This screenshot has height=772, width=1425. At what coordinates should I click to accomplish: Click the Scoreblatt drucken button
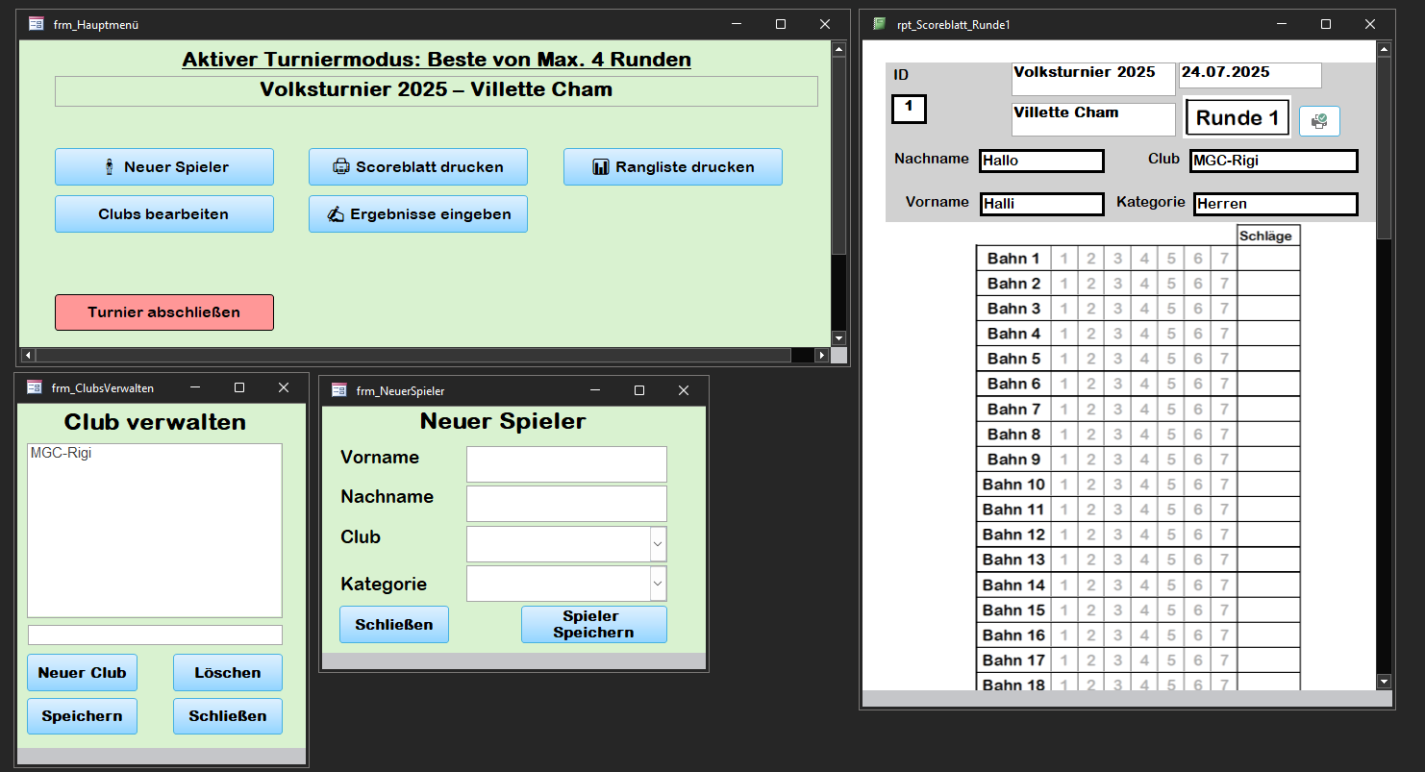(418, 167)
